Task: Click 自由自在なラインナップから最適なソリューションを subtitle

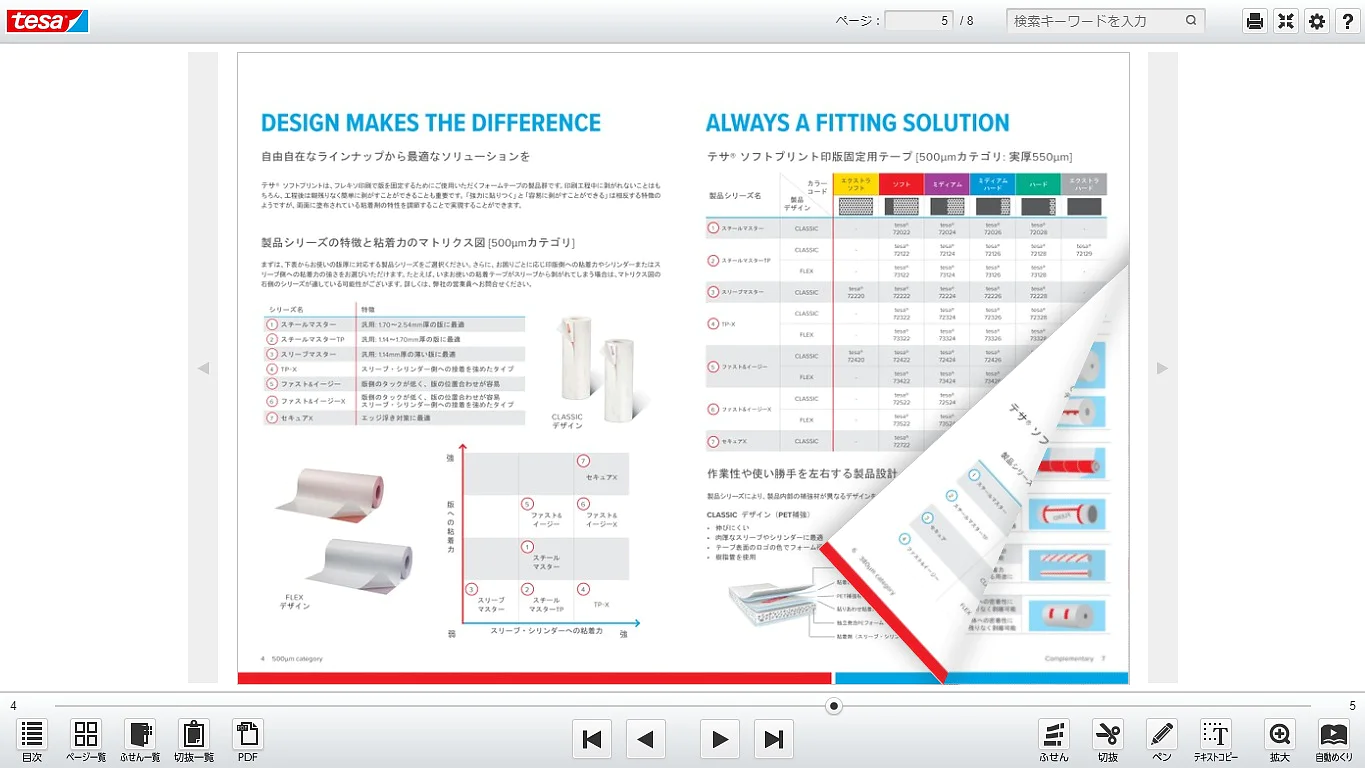Action: pos(395,156)
